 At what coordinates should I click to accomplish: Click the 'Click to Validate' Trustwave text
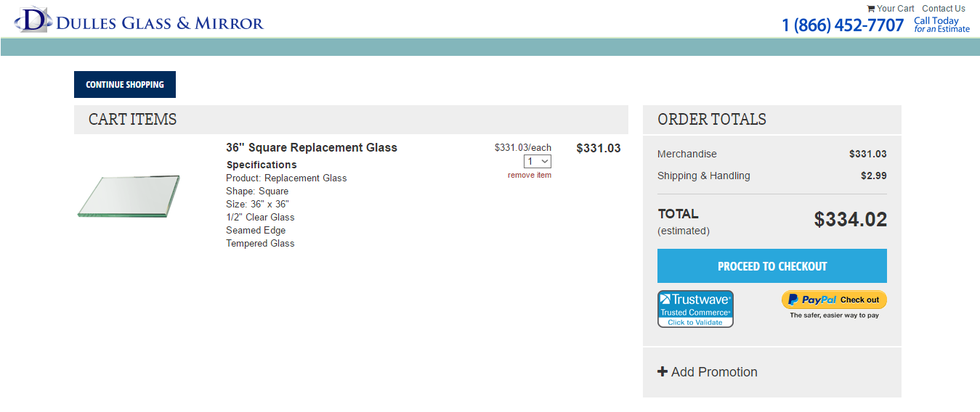(x=695, y=322)
